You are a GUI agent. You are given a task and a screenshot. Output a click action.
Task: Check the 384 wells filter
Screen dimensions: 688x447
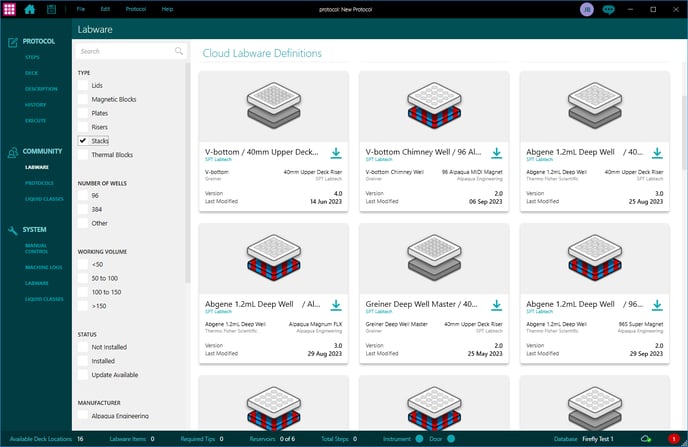pyautogui.click(x=82, y=209)
